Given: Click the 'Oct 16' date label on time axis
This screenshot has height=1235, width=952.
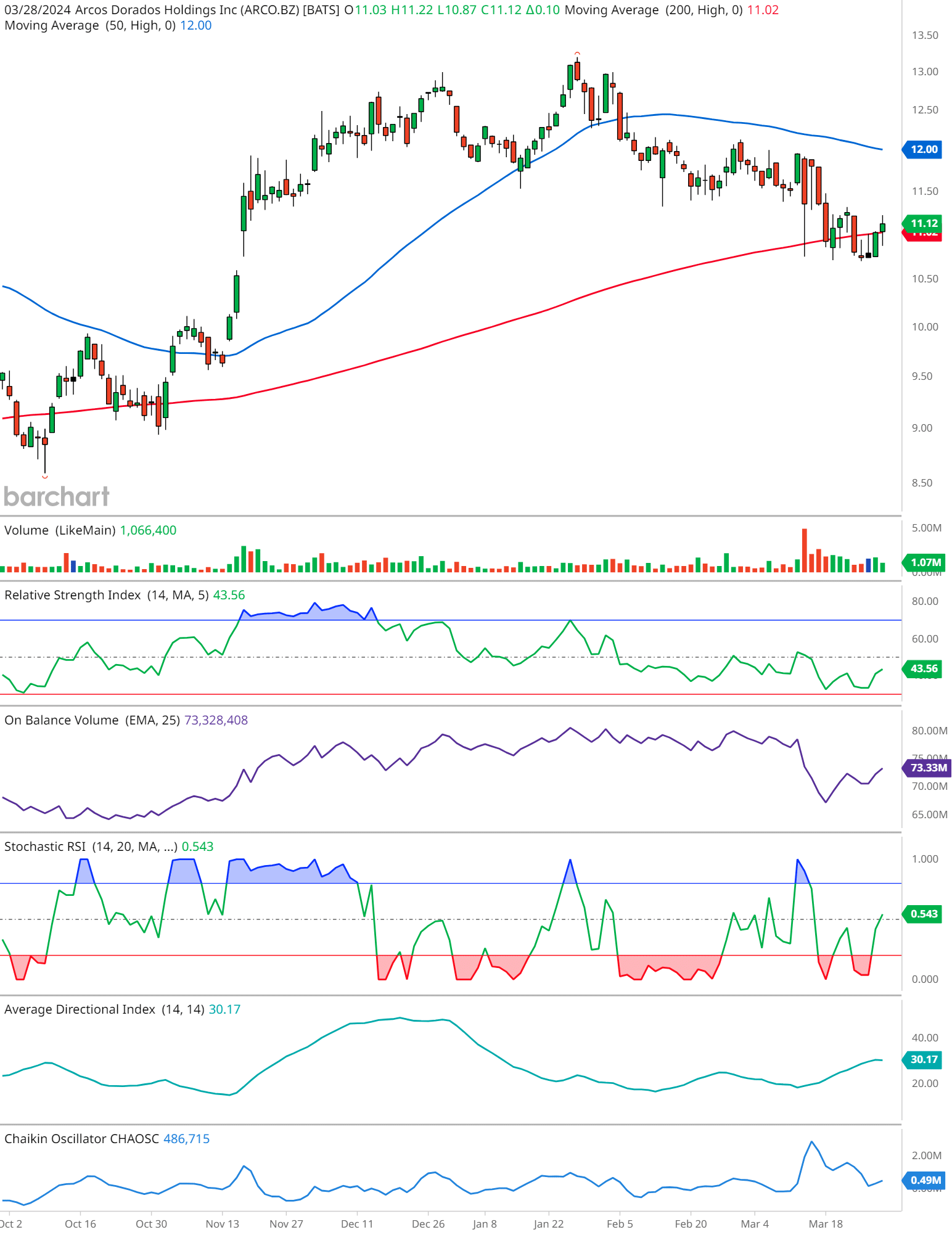Looking at the screenshot, I should pos(80,1224).
